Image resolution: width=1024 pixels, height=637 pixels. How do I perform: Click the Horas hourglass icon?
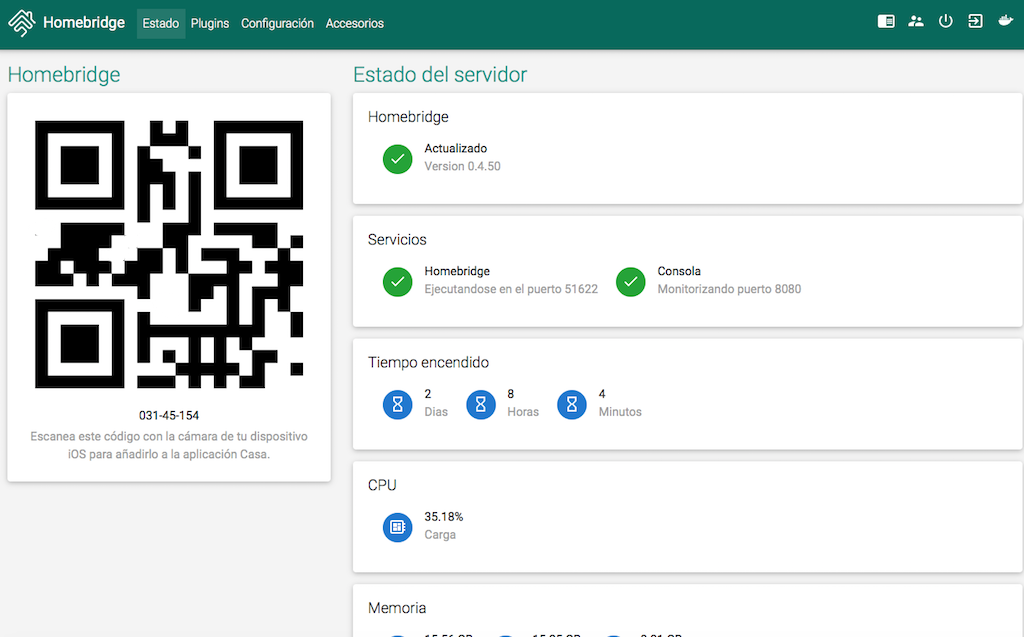click(481, 405)
